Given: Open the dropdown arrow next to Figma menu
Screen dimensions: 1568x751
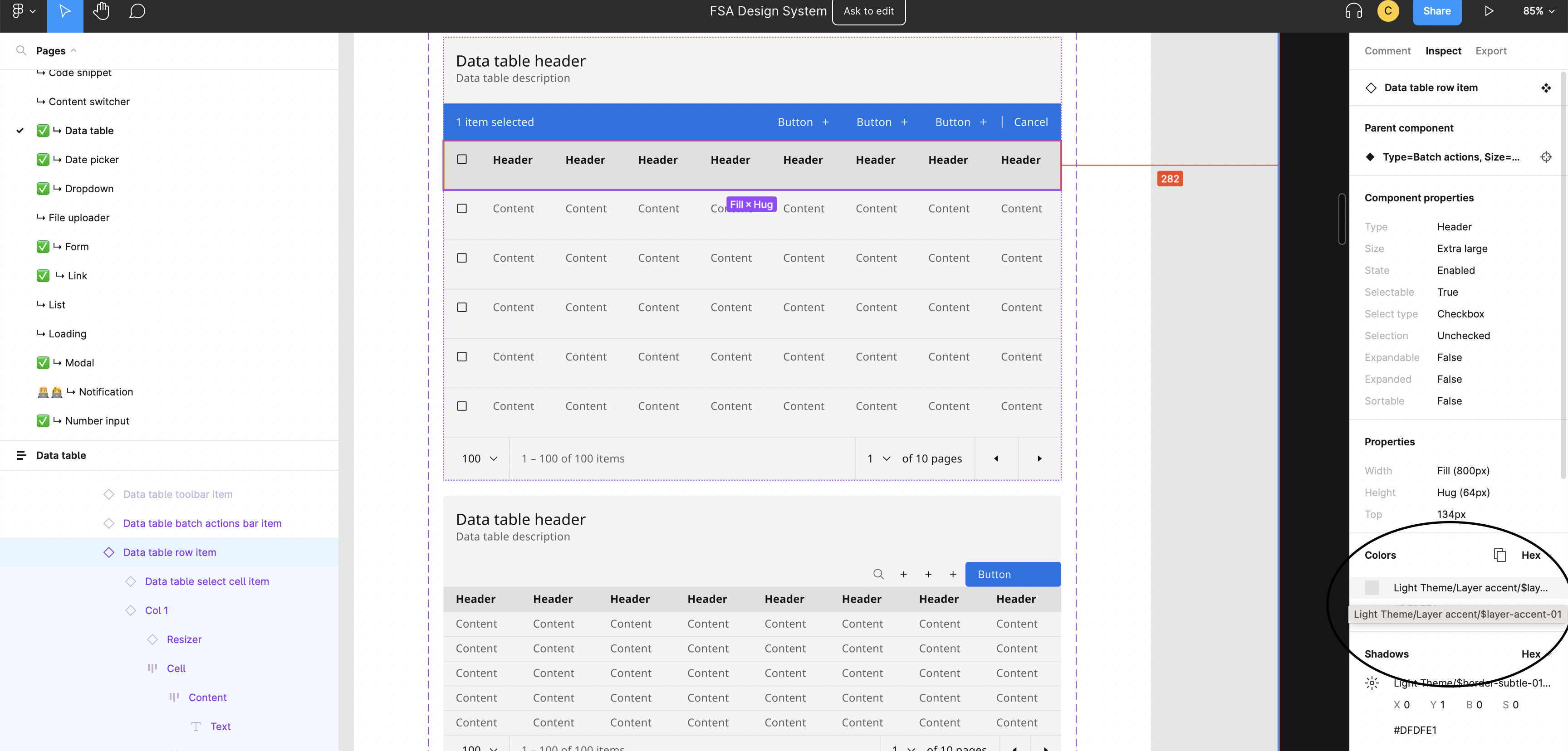Looking at the screenshot, I should [32, 11].
